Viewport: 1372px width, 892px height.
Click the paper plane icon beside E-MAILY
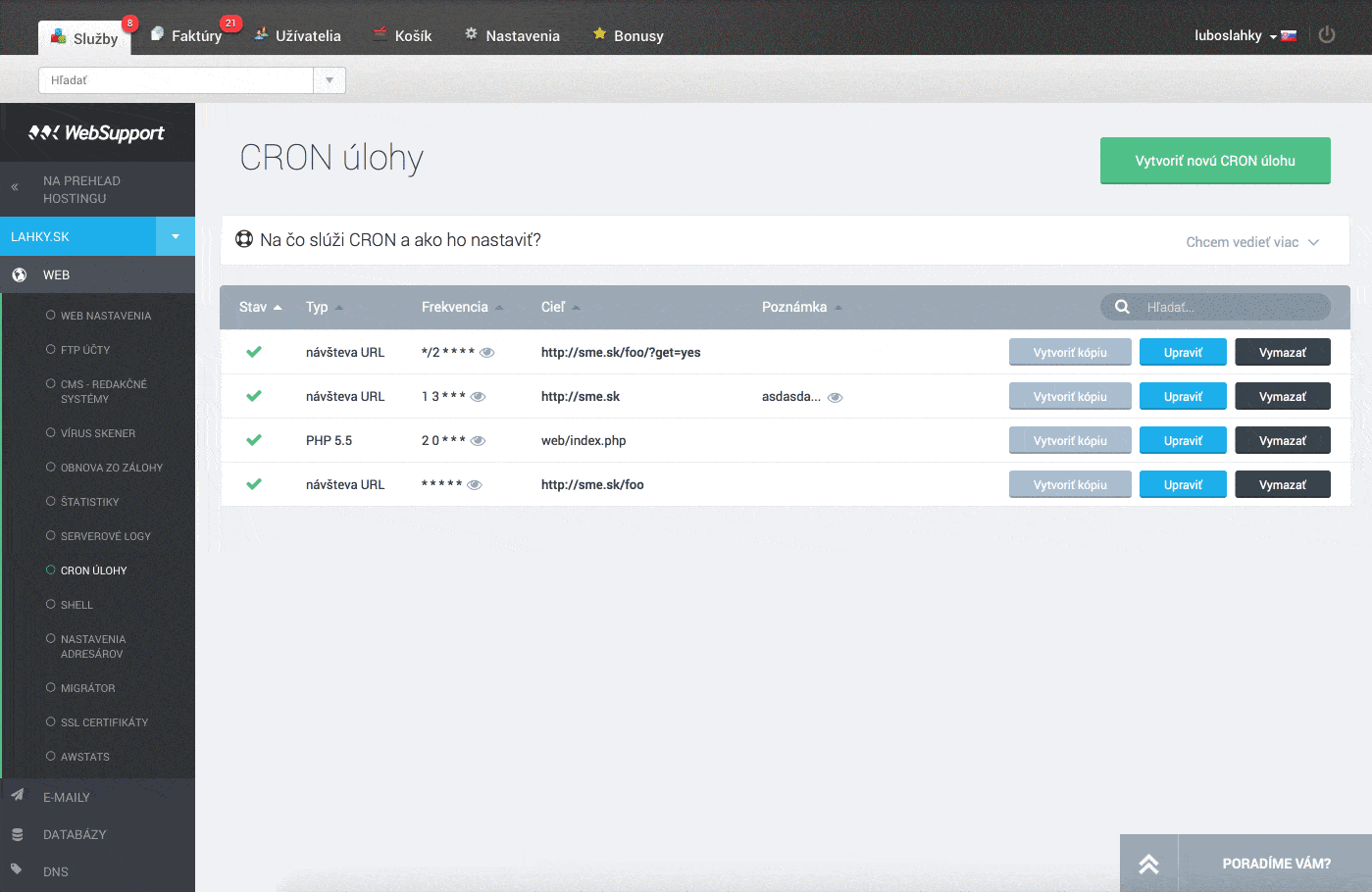click(x=18, y=795)
